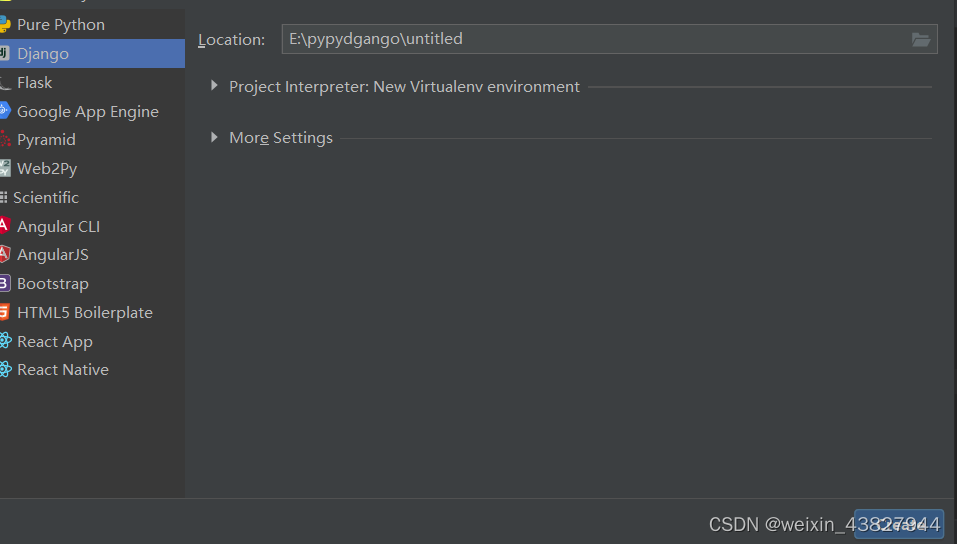Select the Django project type

pyautogui.click(x=92, y=54)
